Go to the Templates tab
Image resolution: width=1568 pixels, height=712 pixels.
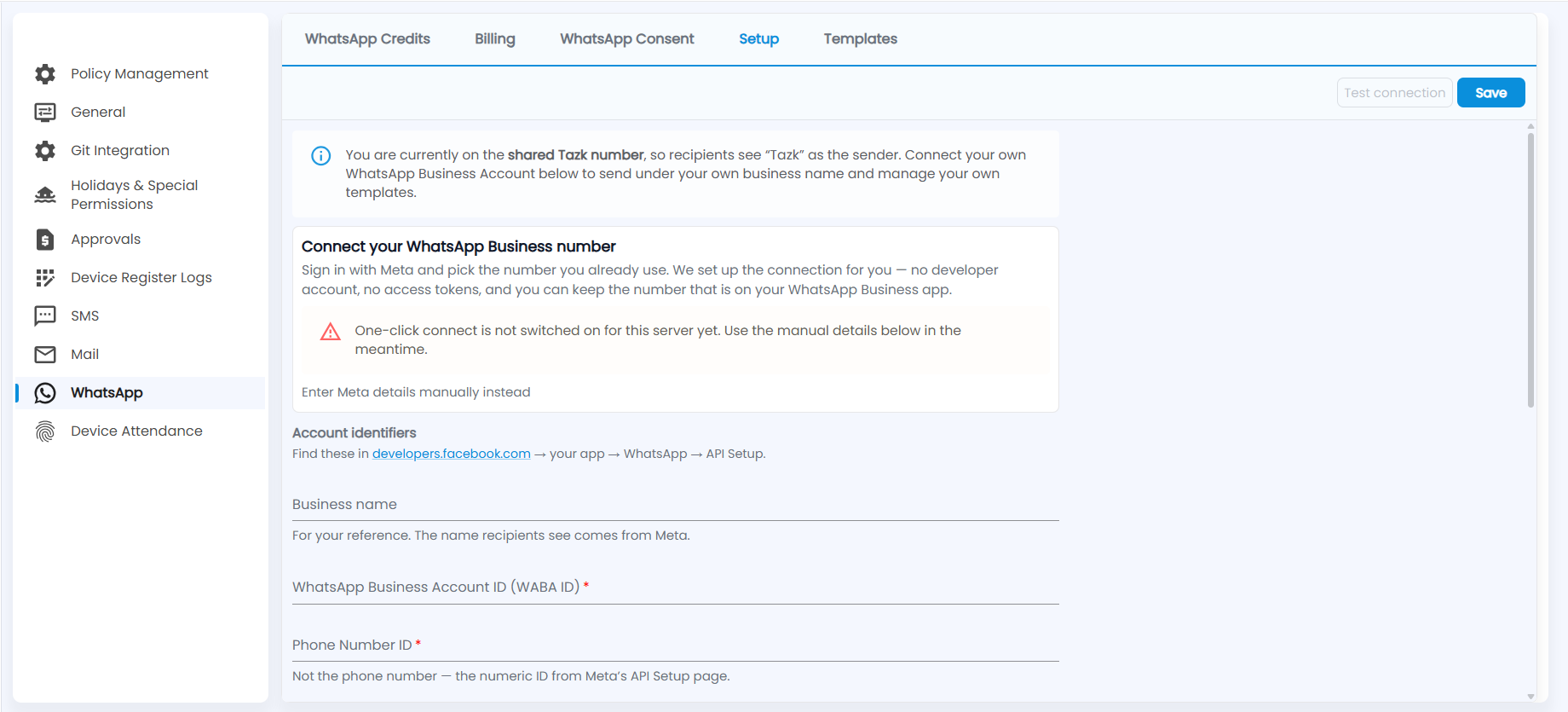click(861, 39)
